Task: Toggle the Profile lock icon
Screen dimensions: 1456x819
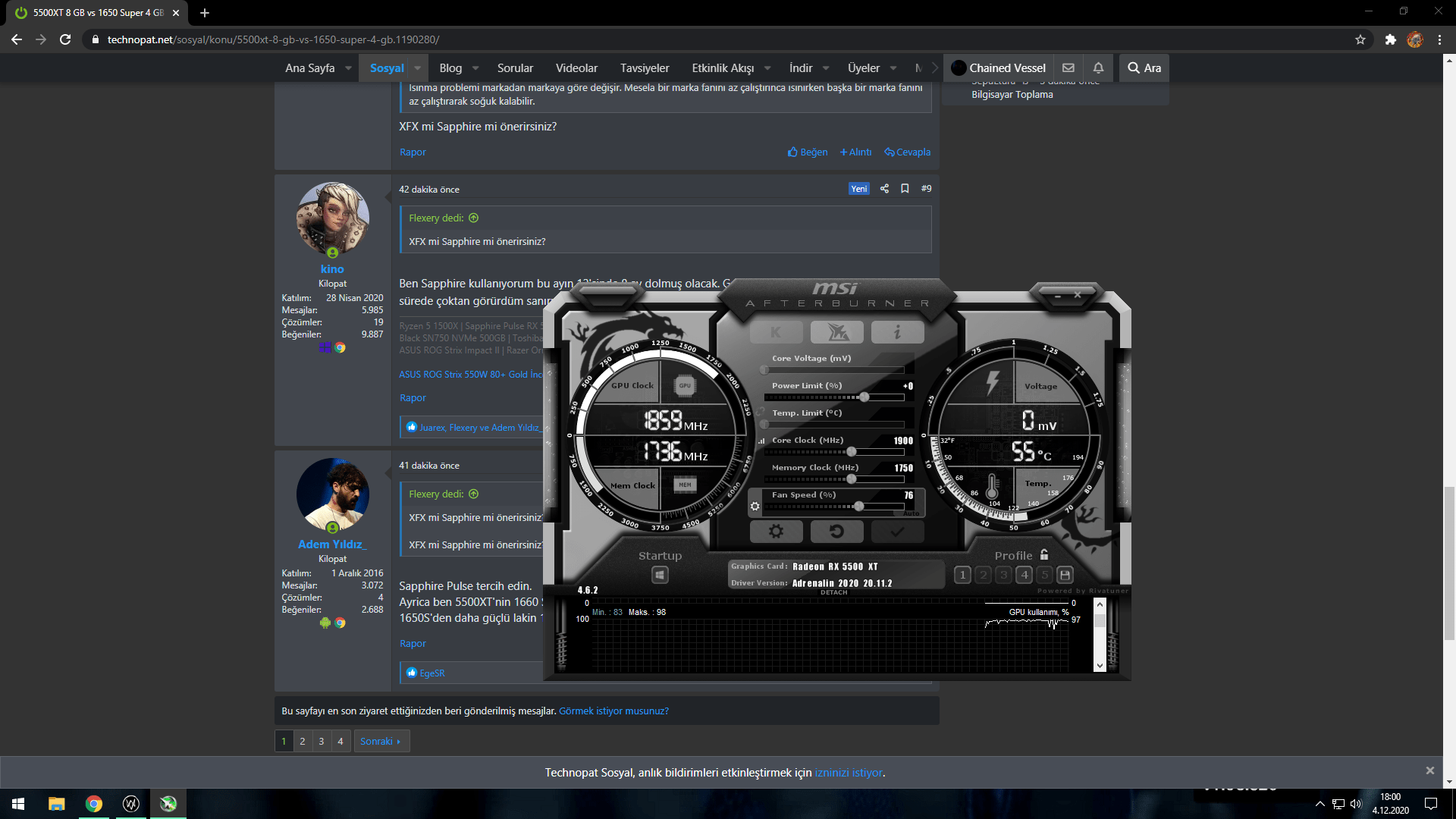Action: pos(1044,555)
